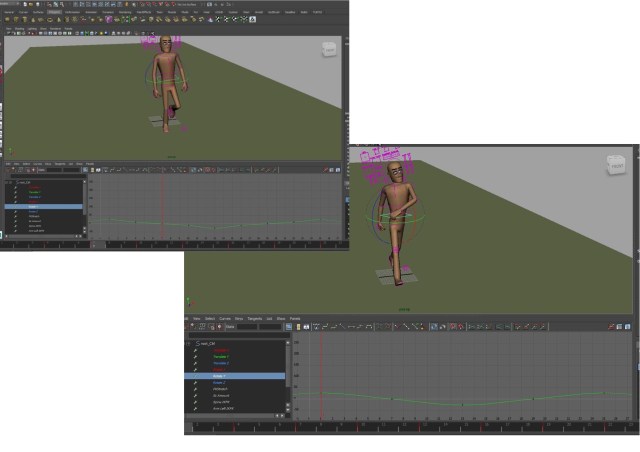This screenshot has height=452, width=640.
Task: Select highlighted 'Rotate Y' row in lower outliner
Action: 235,376
